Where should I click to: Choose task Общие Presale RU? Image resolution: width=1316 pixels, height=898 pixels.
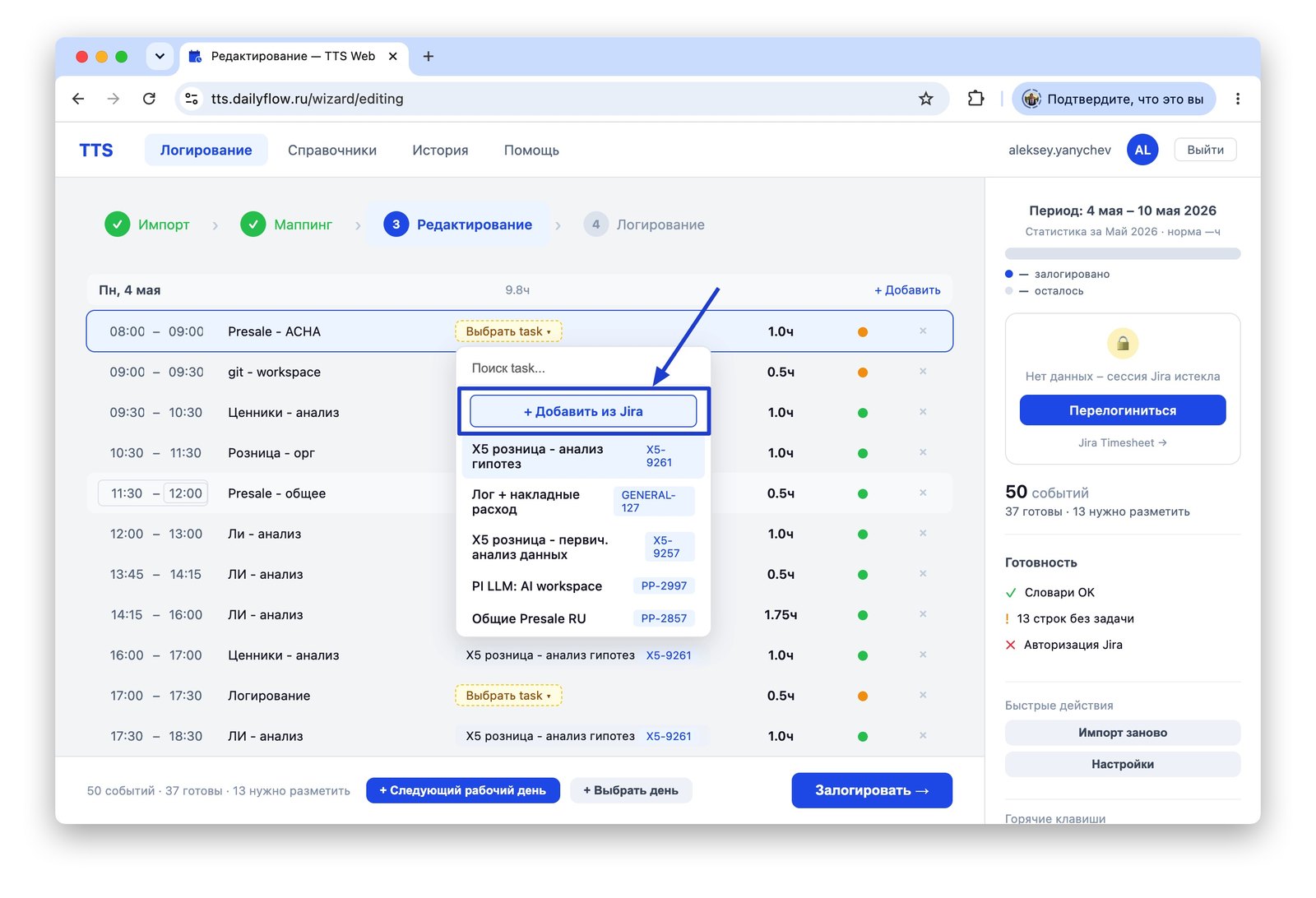click(583, 618)
